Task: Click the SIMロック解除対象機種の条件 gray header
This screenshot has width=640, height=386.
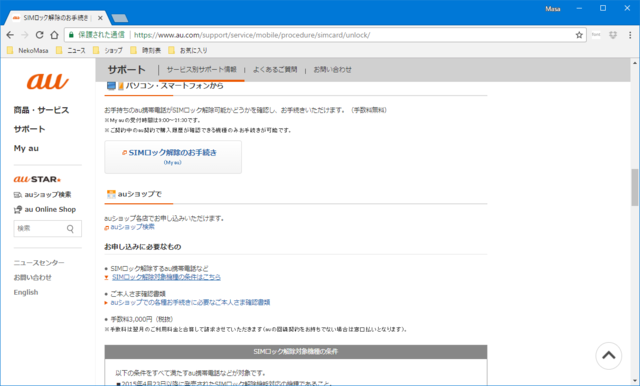Action: coord(296,352)
